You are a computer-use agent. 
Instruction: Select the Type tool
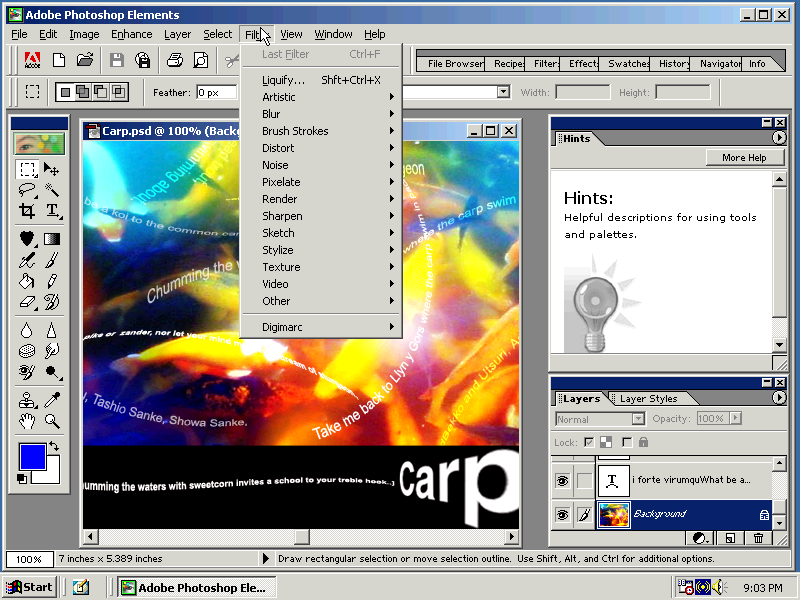point(52,210)
